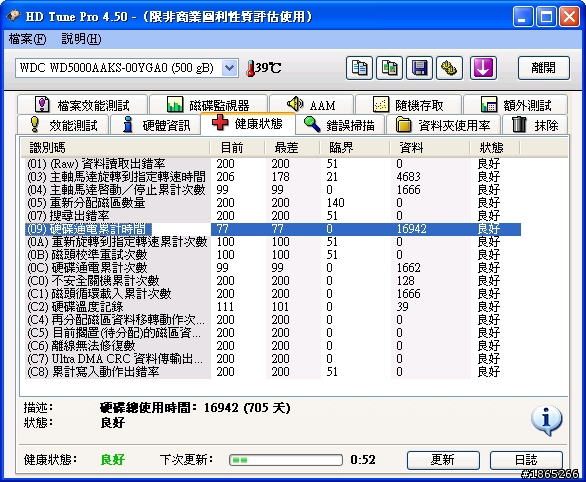586x482 pixels.
Task: Click the blue info bubble icon
Action: point(546,420)
